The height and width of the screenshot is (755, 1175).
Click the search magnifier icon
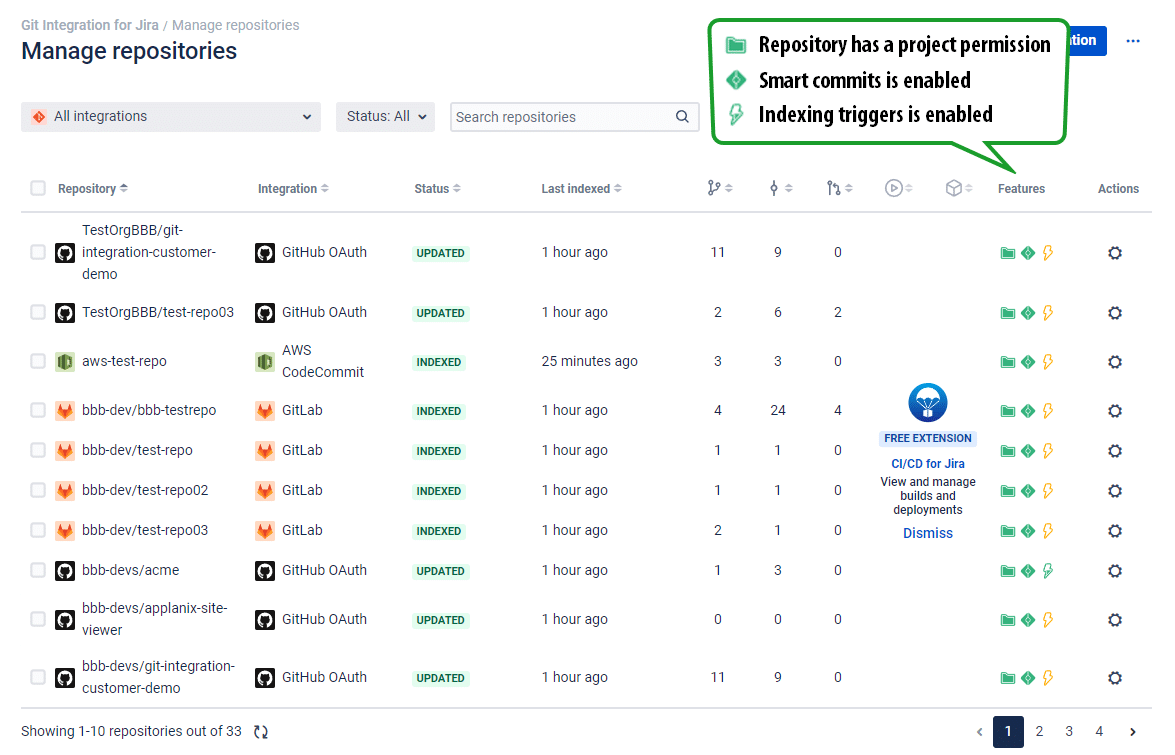point(682,117)
